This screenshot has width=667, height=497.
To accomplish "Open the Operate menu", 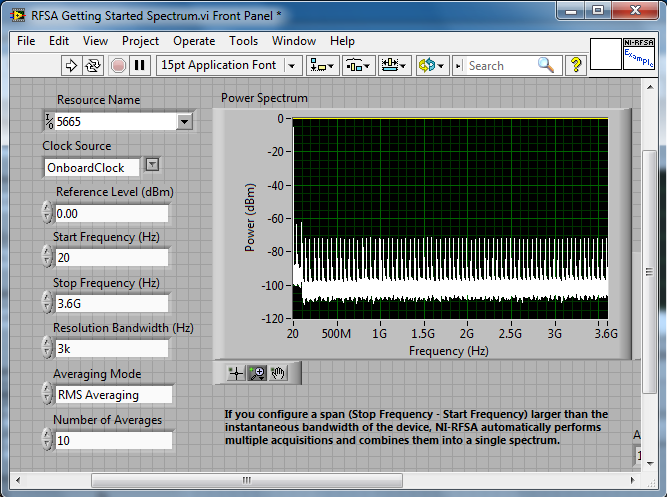I will coord(193,41).
